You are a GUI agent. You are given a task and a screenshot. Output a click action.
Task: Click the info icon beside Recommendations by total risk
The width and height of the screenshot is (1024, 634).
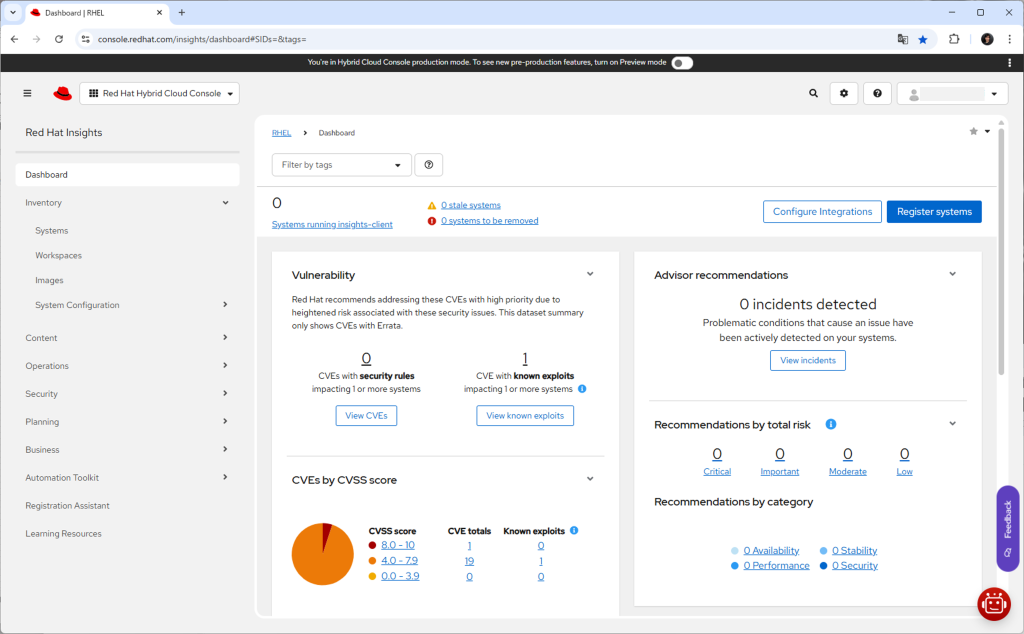(x=831, y=424)
